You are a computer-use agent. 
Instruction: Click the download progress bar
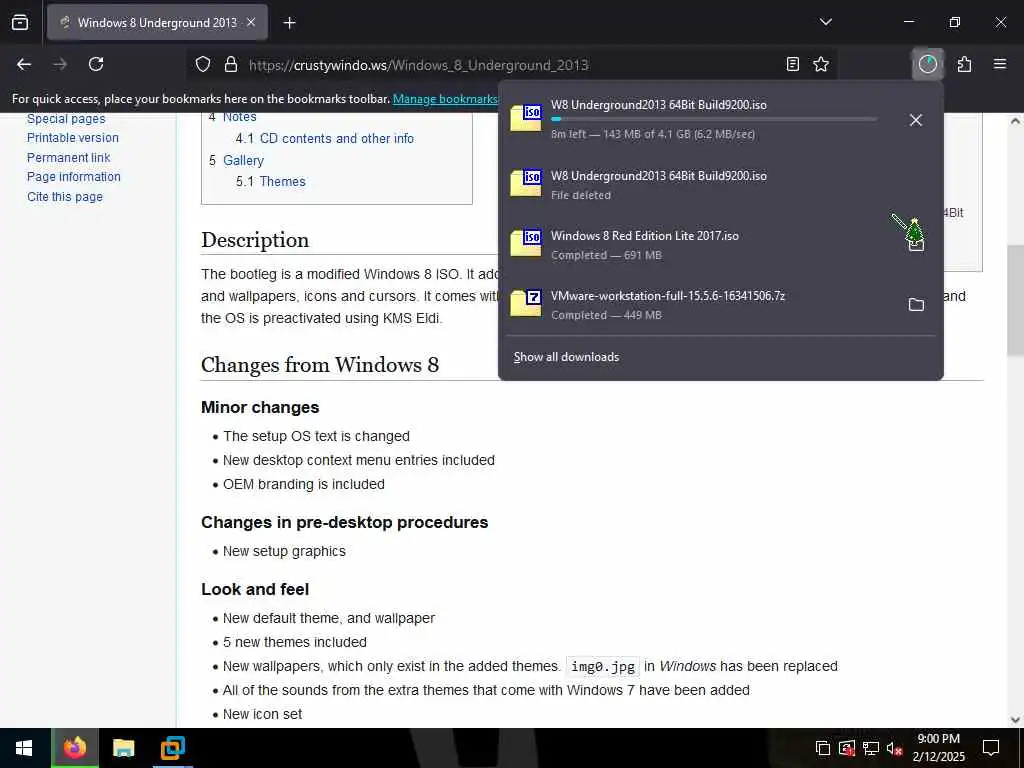(714, 119)
